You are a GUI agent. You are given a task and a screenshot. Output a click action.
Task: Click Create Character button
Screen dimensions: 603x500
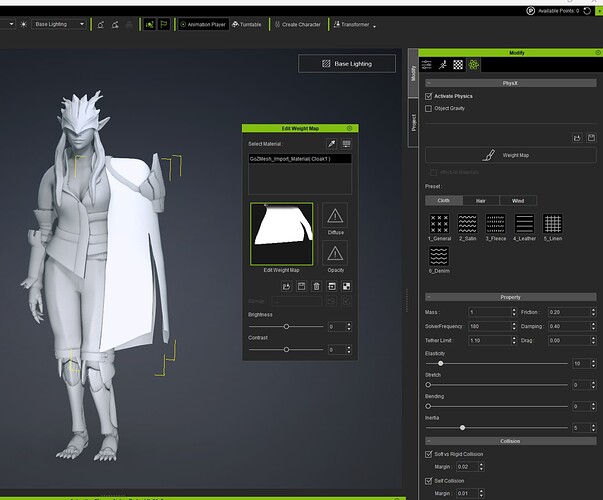pyautogui.click(x=298, y=24)
